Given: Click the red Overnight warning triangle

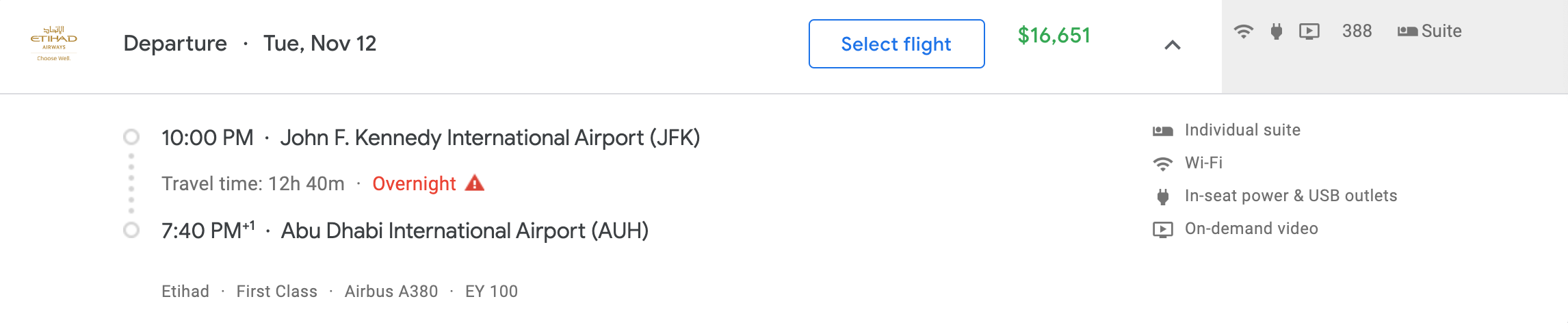Looking at the screenshot, I should click(x=474, y=183).
